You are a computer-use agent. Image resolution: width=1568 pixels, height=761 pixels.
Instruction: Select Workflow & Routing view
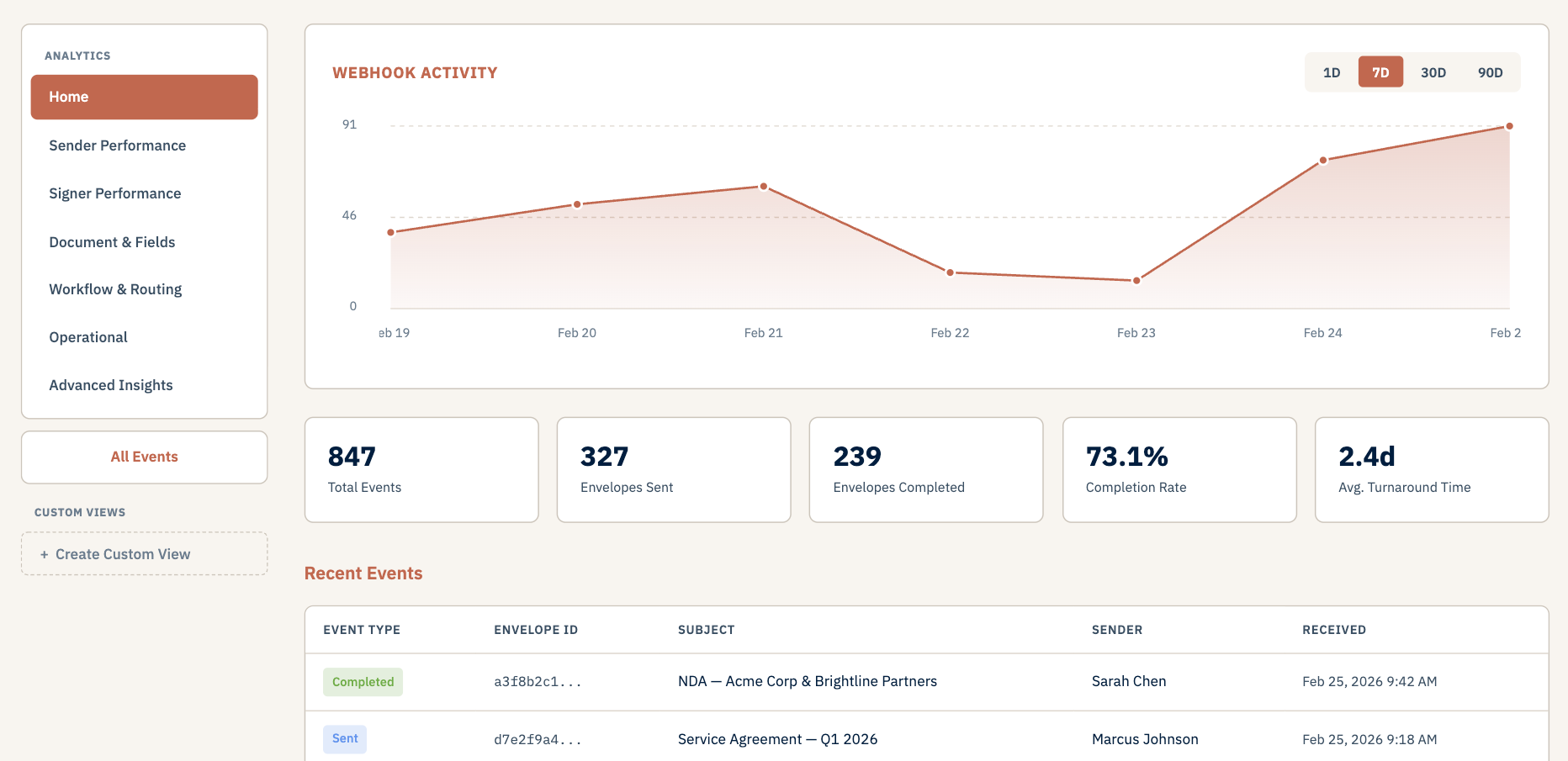(115, 288)
